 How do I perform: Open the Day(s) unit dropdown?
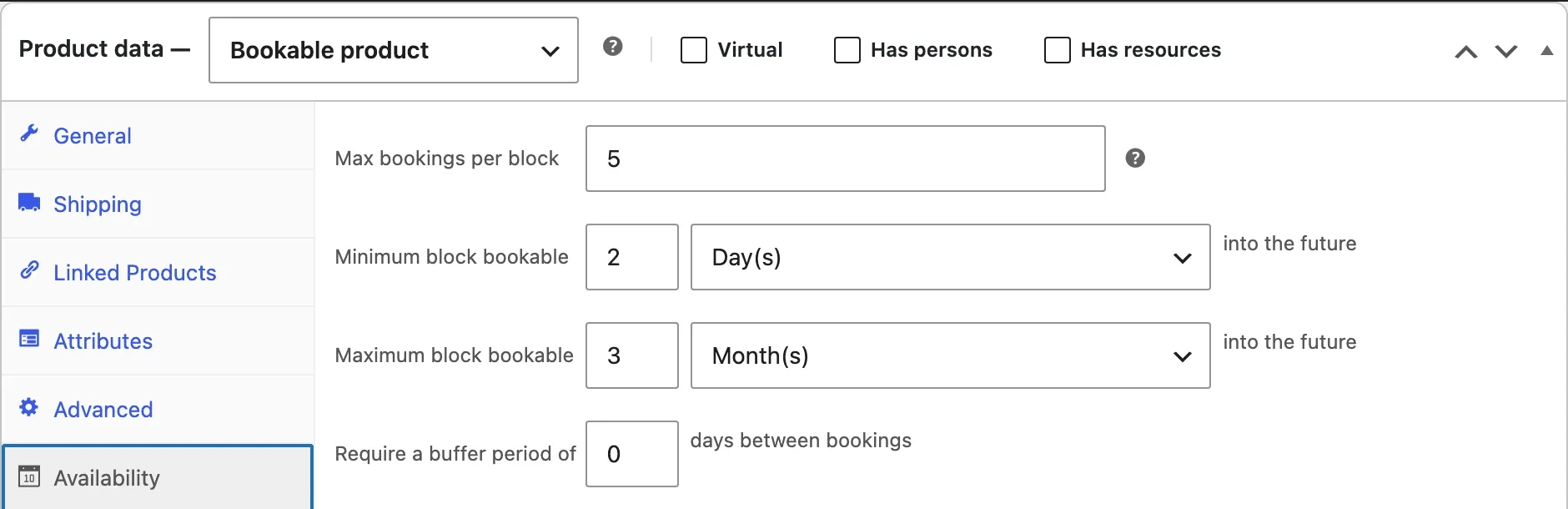click(x=951, y=257)
